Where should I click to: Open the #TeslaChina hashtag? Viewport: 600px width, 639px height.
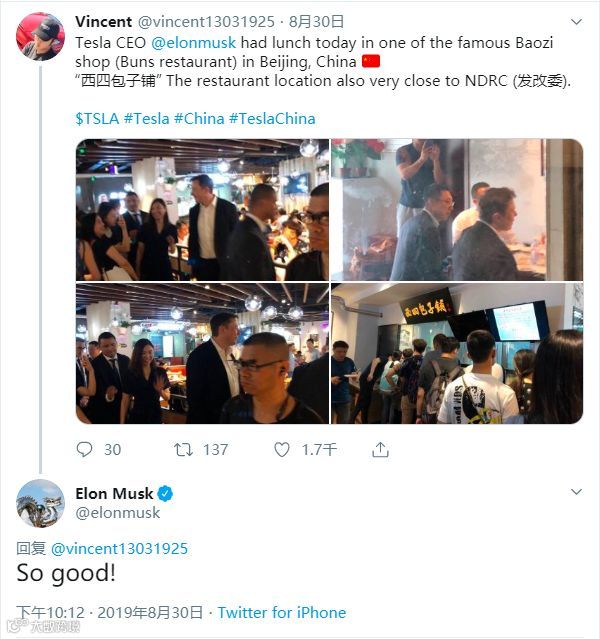pos(271,118)
